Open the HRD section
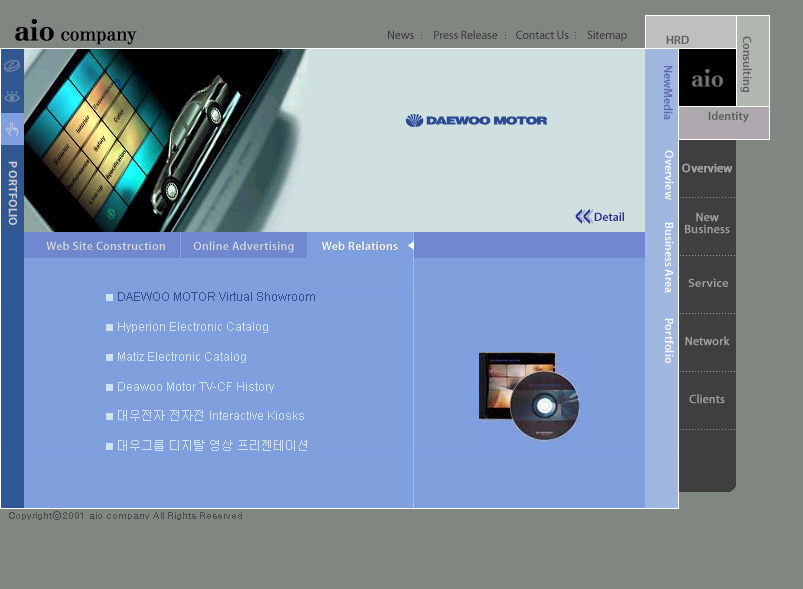 [677, 40]
